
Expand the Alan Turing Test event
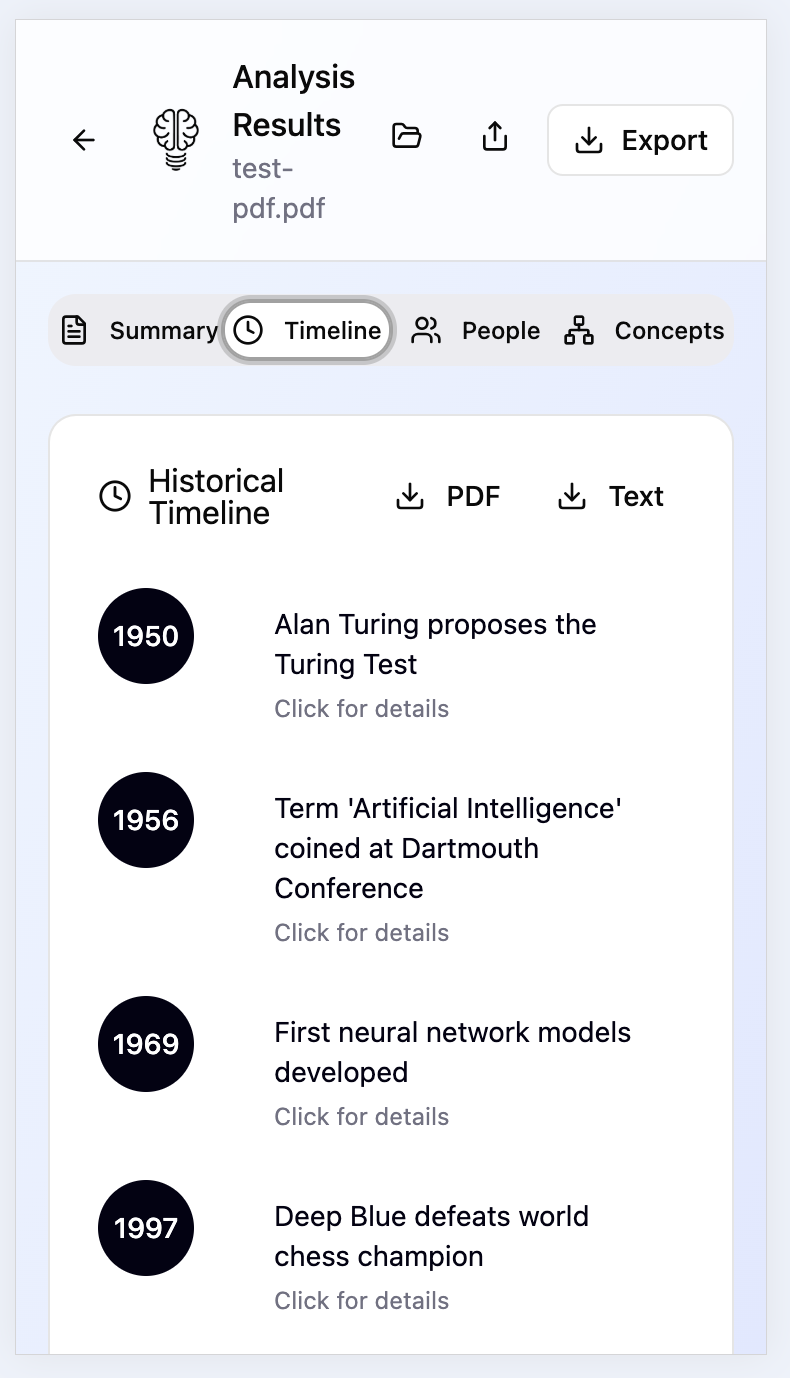435,645
